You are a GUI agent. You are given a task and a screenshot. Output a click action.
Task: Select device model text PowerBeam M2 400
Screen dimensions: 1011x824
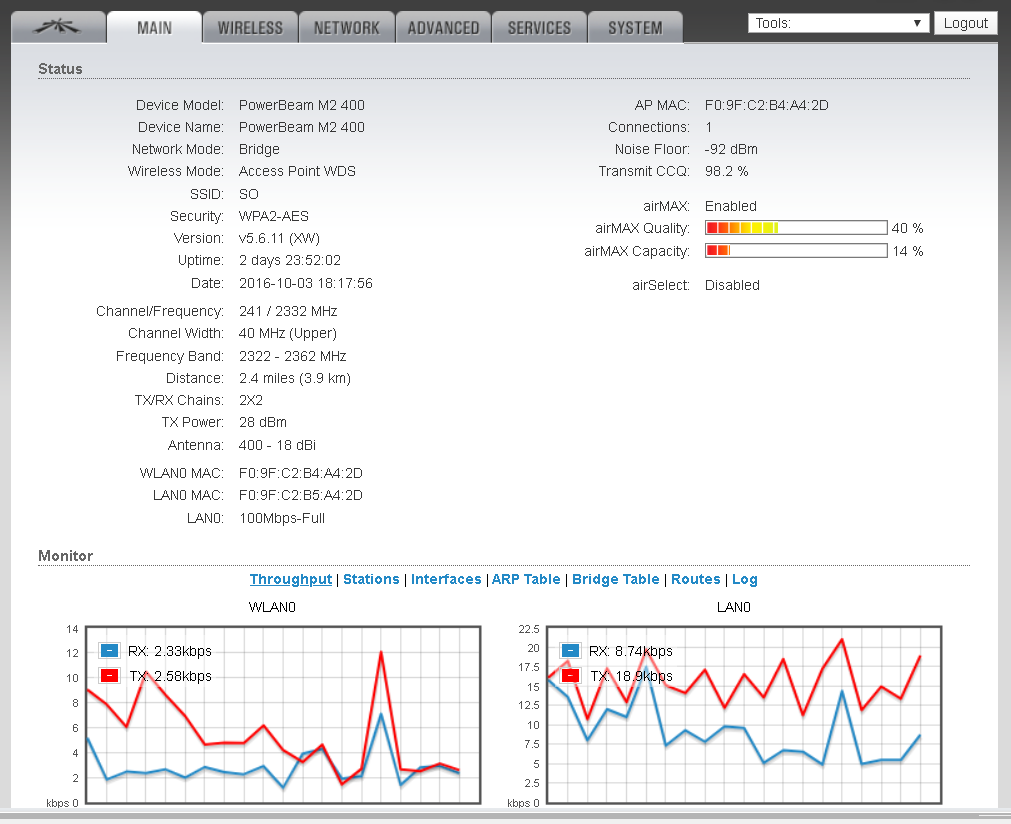click(x=302, y=105)
